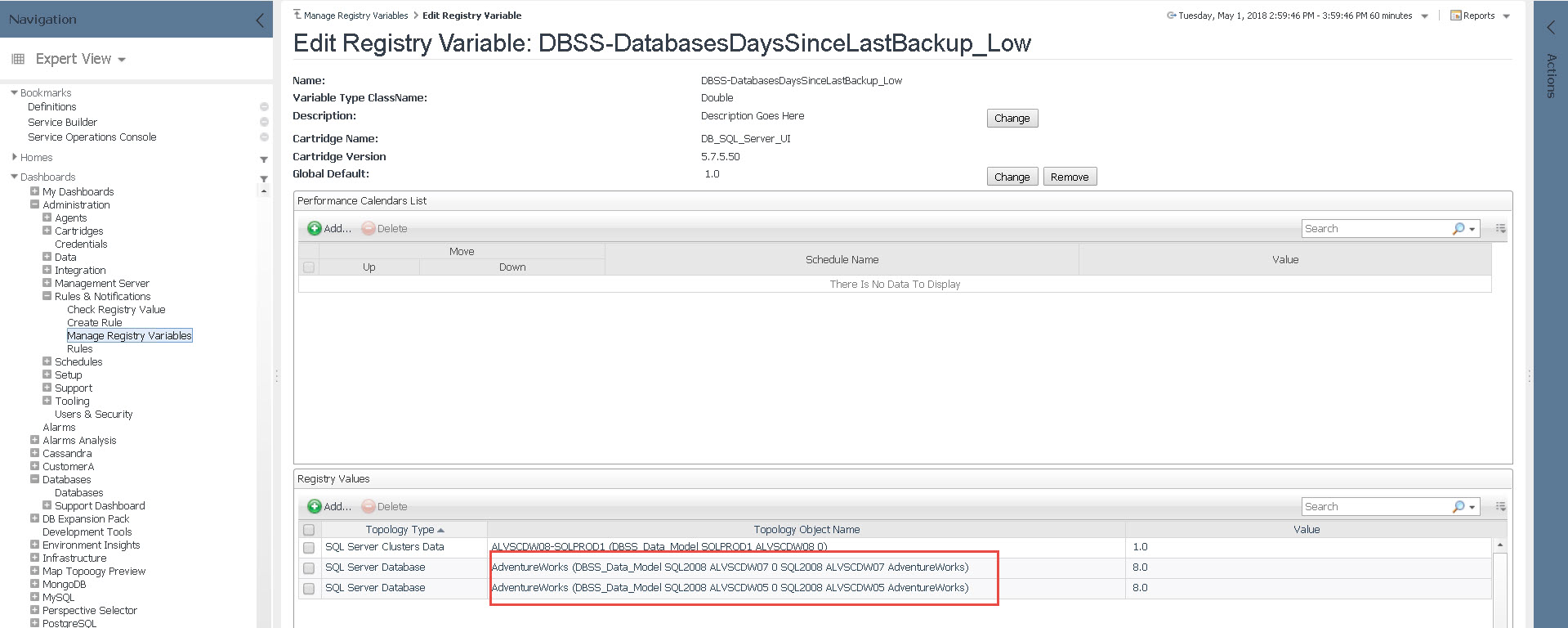
Task: Open the time range dropdown arrow
Action: click(x=1425, y=16)
